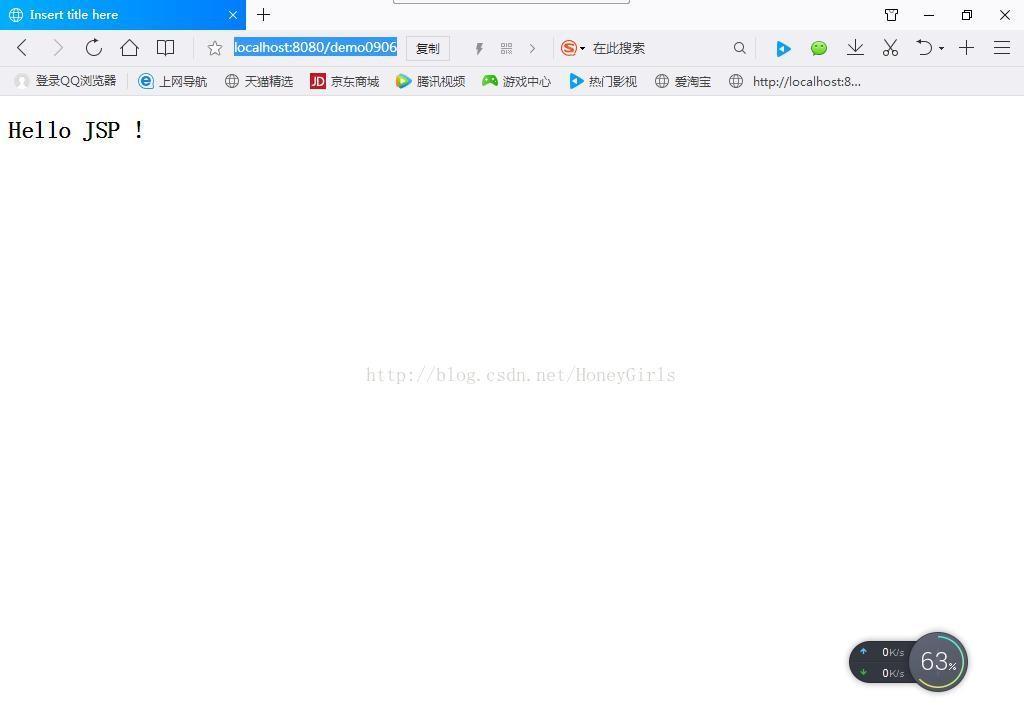Image resolution: width=1024 pixels, height=728 pixels.
Task: Expand the extensions overflow chevron
Action: coord(532,47)
